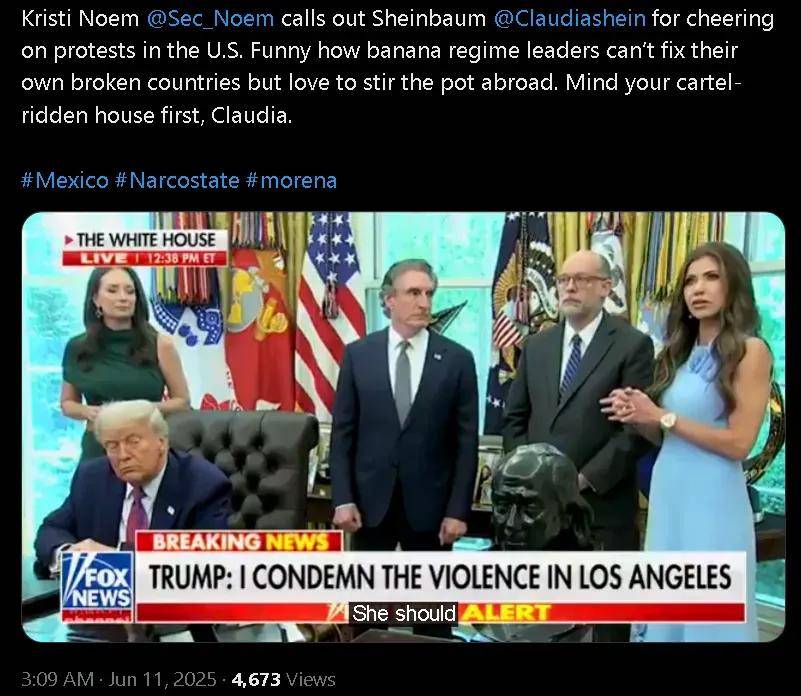
Task: Open the #Mexico hashtag
Action: click(65, 180)
